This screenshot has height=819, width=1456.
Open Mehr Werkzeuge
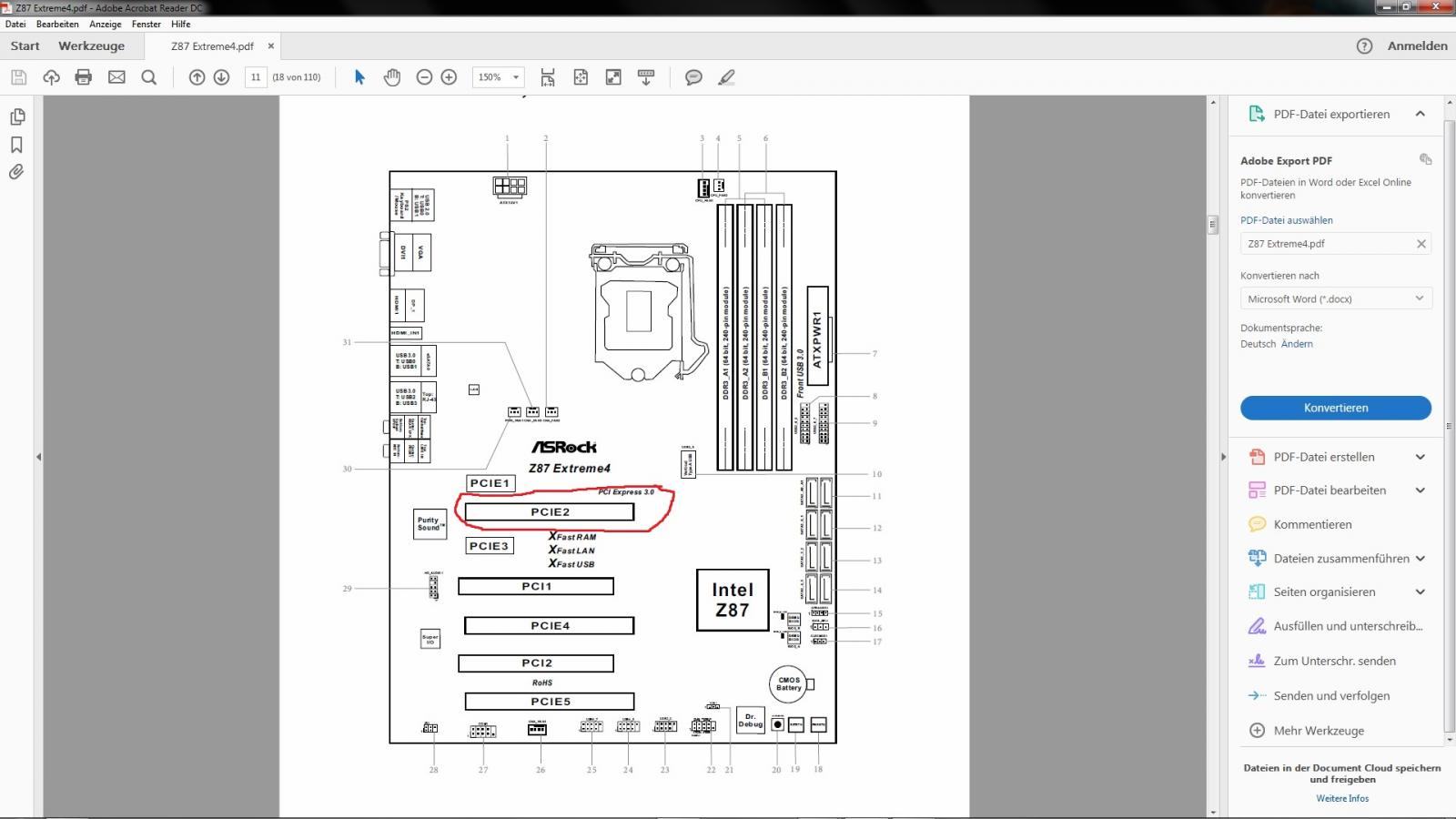coord(1319,730)
